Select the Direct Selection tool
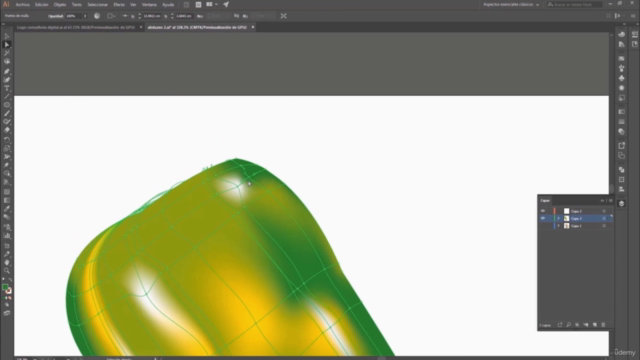 pos(7,44)
